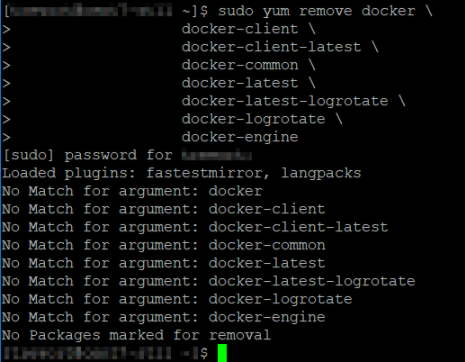Screen dimensions: 465x362
Task: Click 'No Packages marked for removal' message
Action: (x=136, y=335)
